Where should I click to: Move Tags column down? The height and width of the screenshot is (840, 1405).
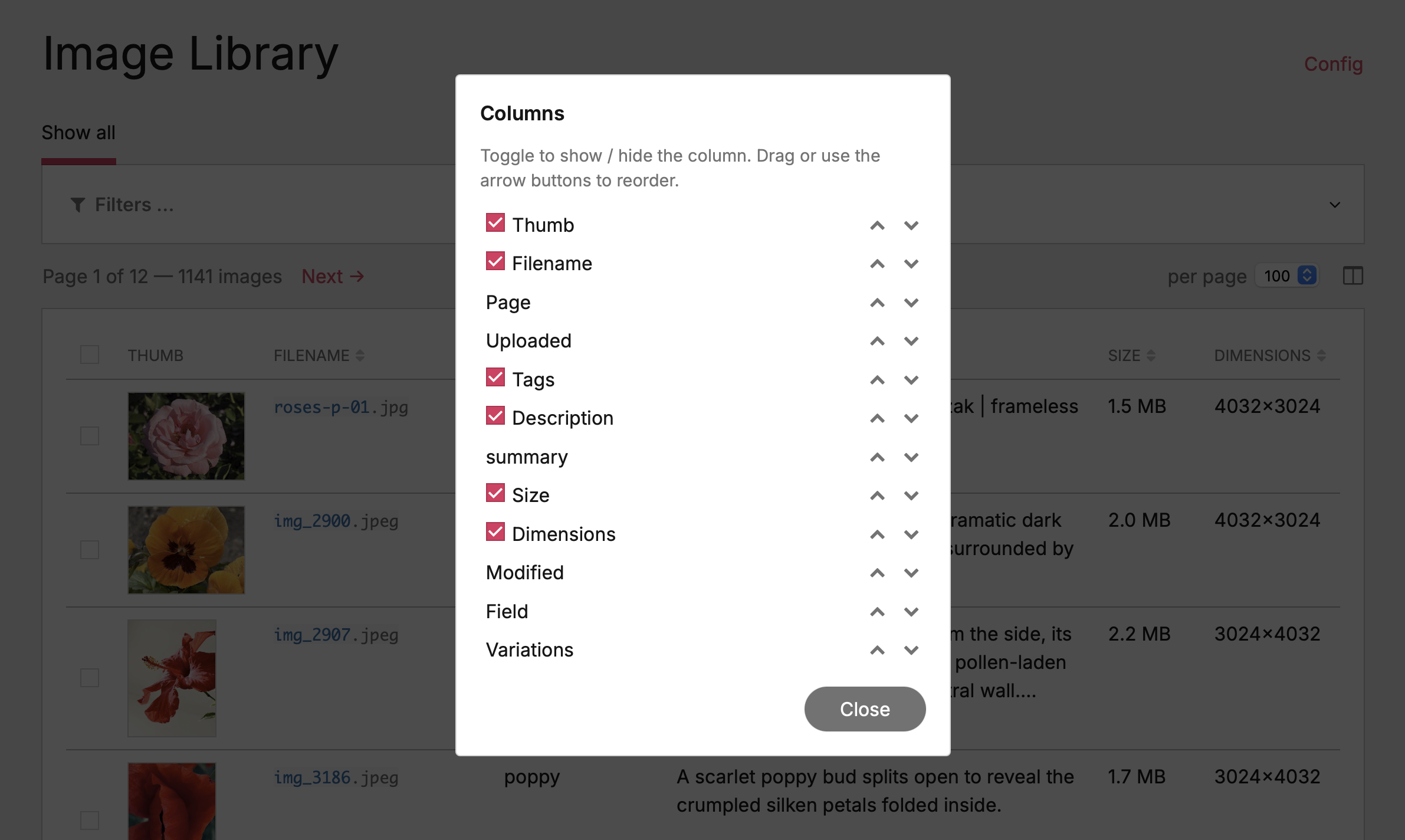coord(911,380)
